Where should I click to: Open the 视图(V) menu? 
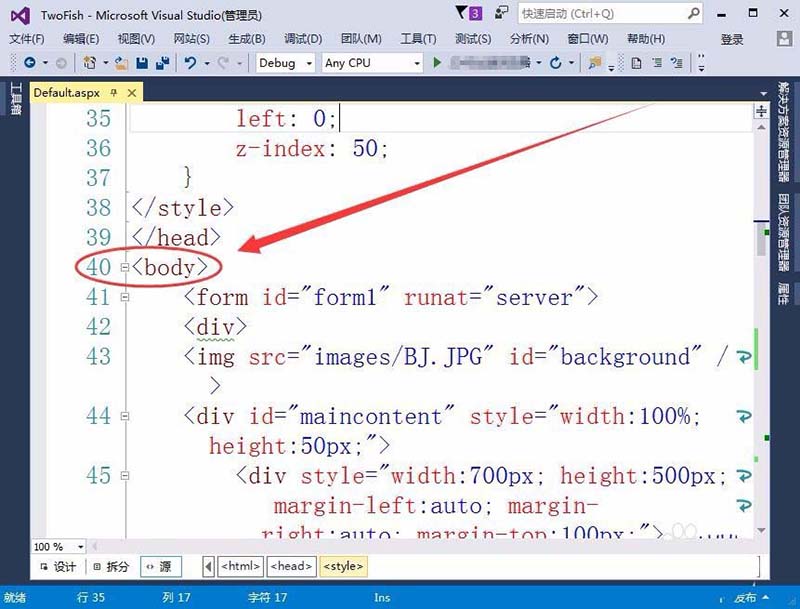coord(136,39)
